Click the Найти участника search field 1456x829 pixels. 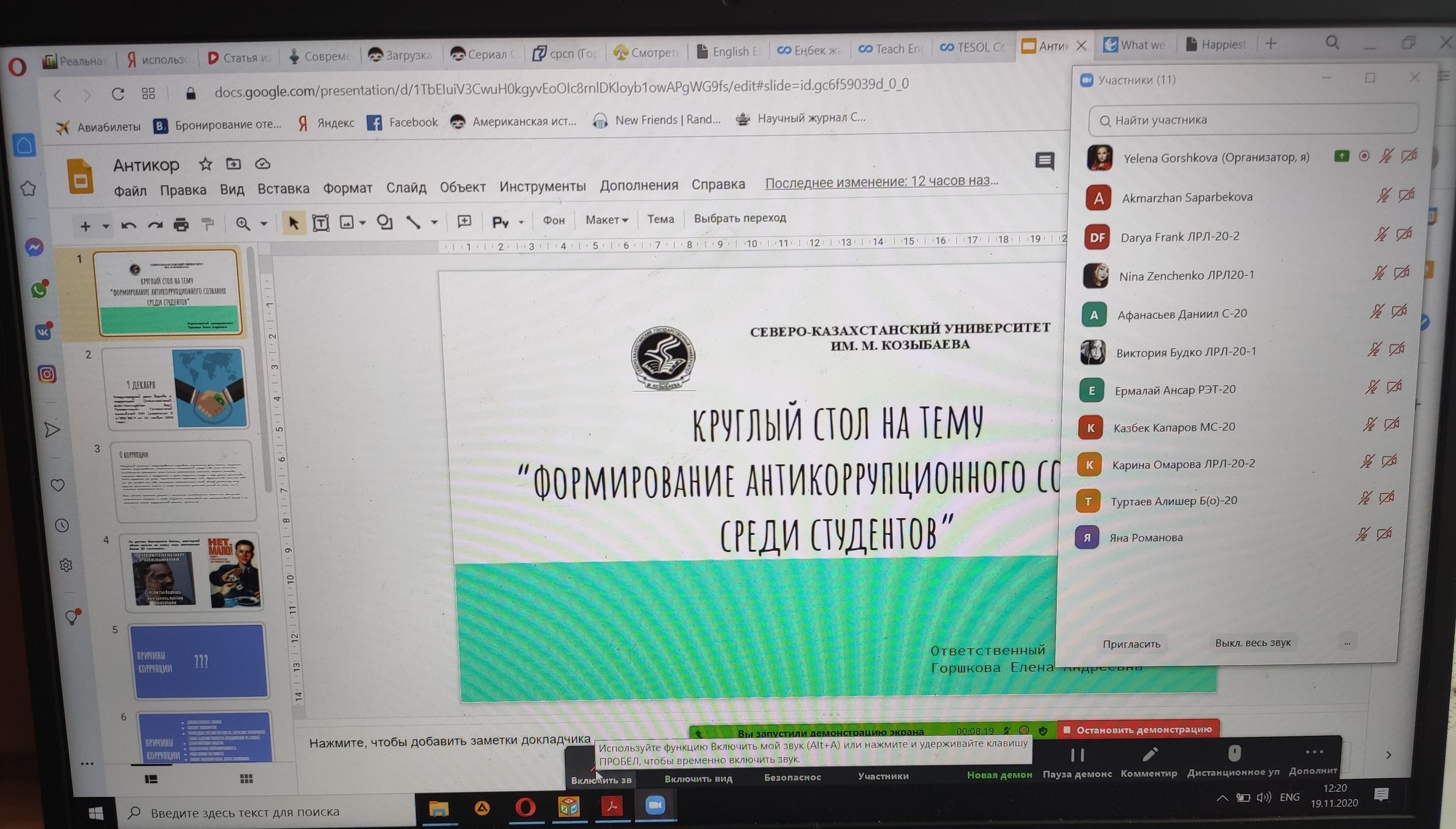tap(1253, 120)
